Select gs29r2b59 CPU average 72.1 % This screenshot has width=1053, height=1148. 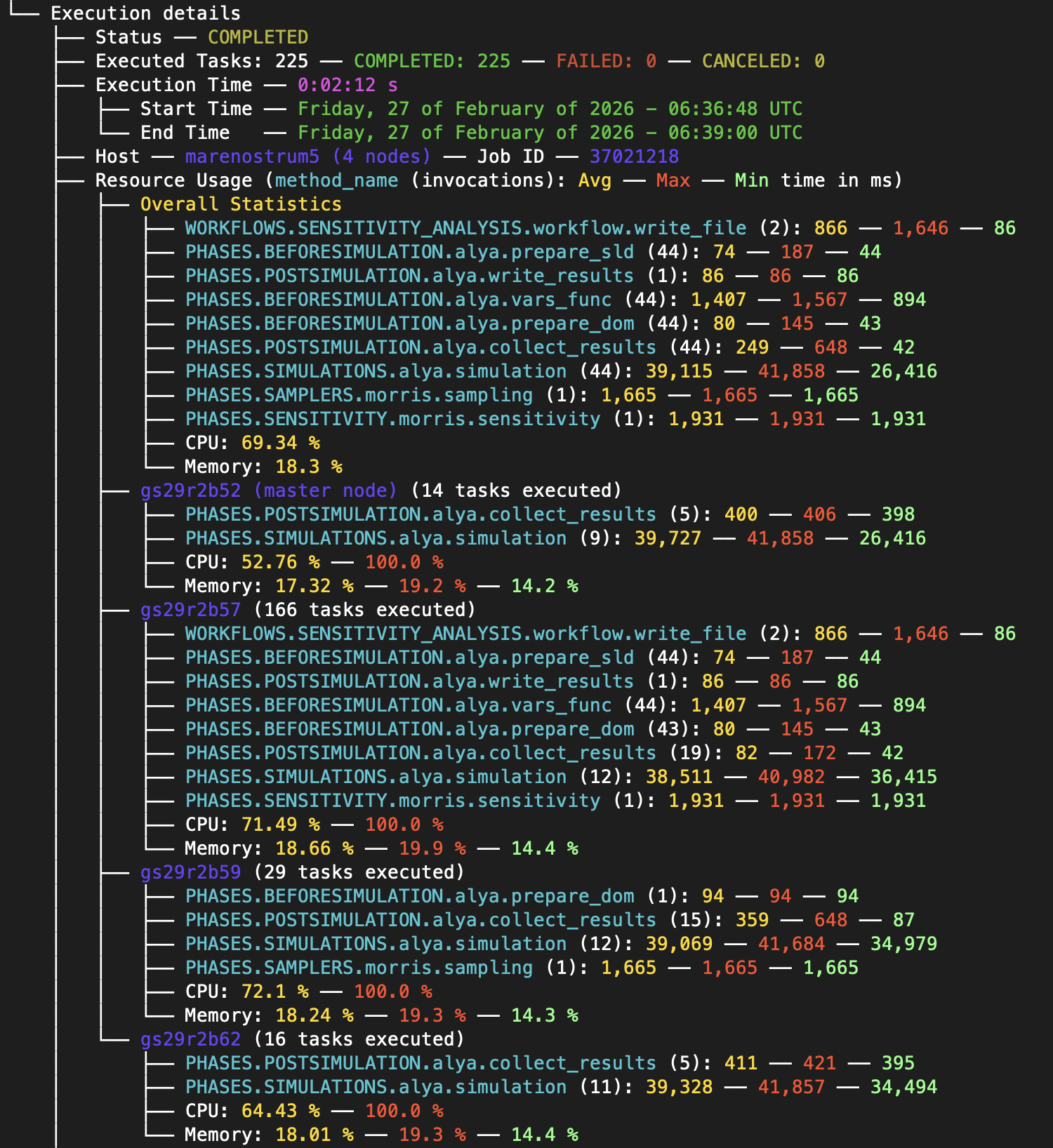(x=274, y=992)
